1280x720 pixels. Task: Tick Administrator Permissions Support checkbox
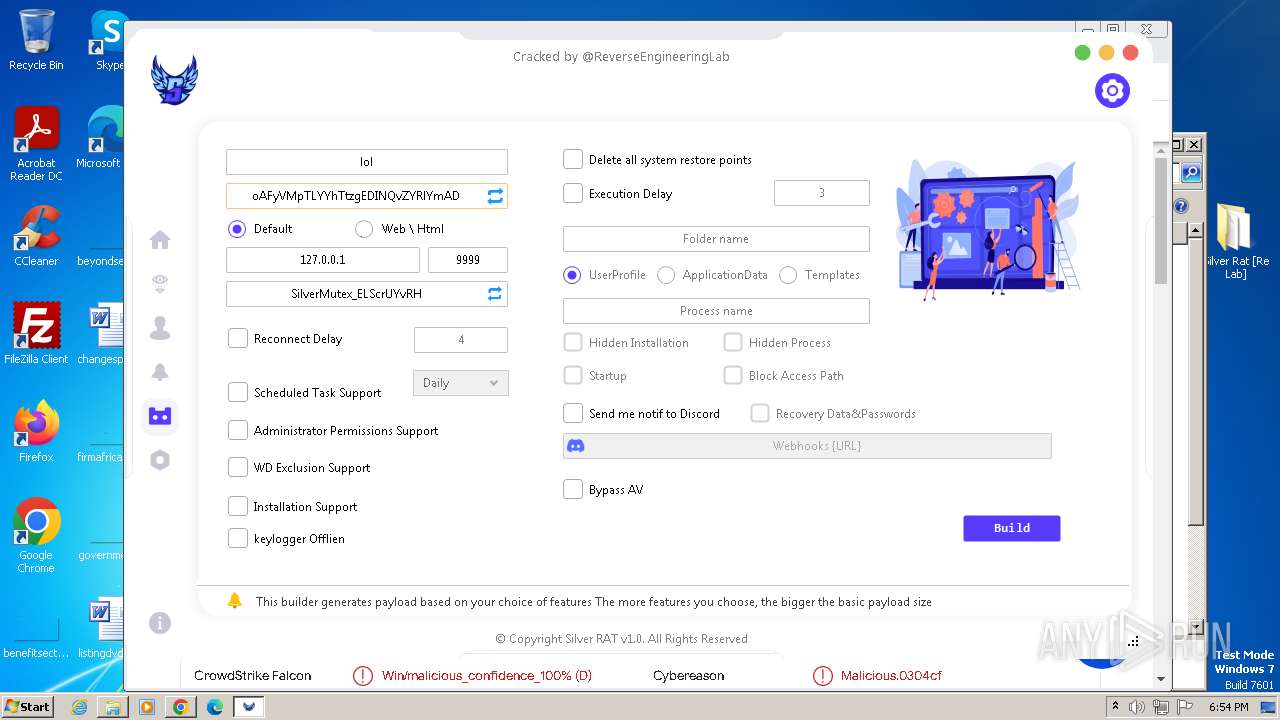pos(238,431)
